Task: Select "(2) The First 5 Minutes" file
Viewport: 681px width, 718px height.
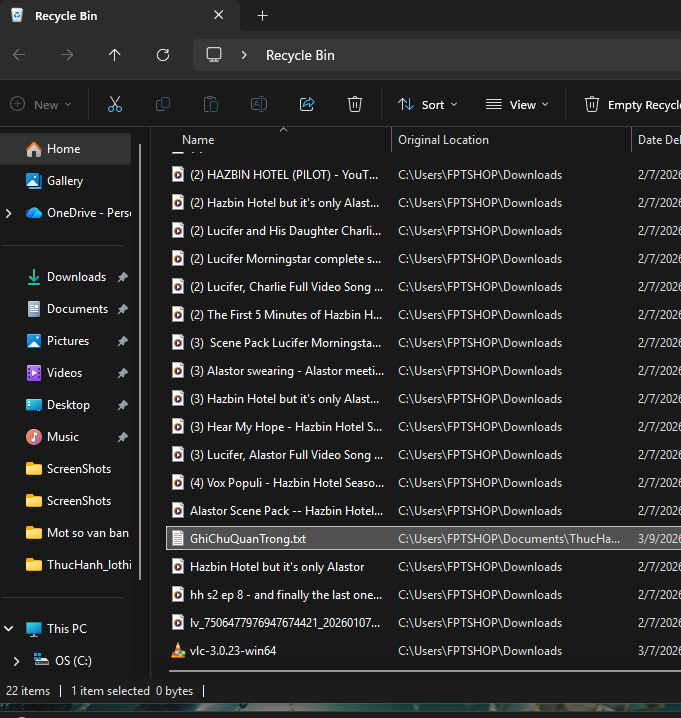Action: tap(424, 315)
